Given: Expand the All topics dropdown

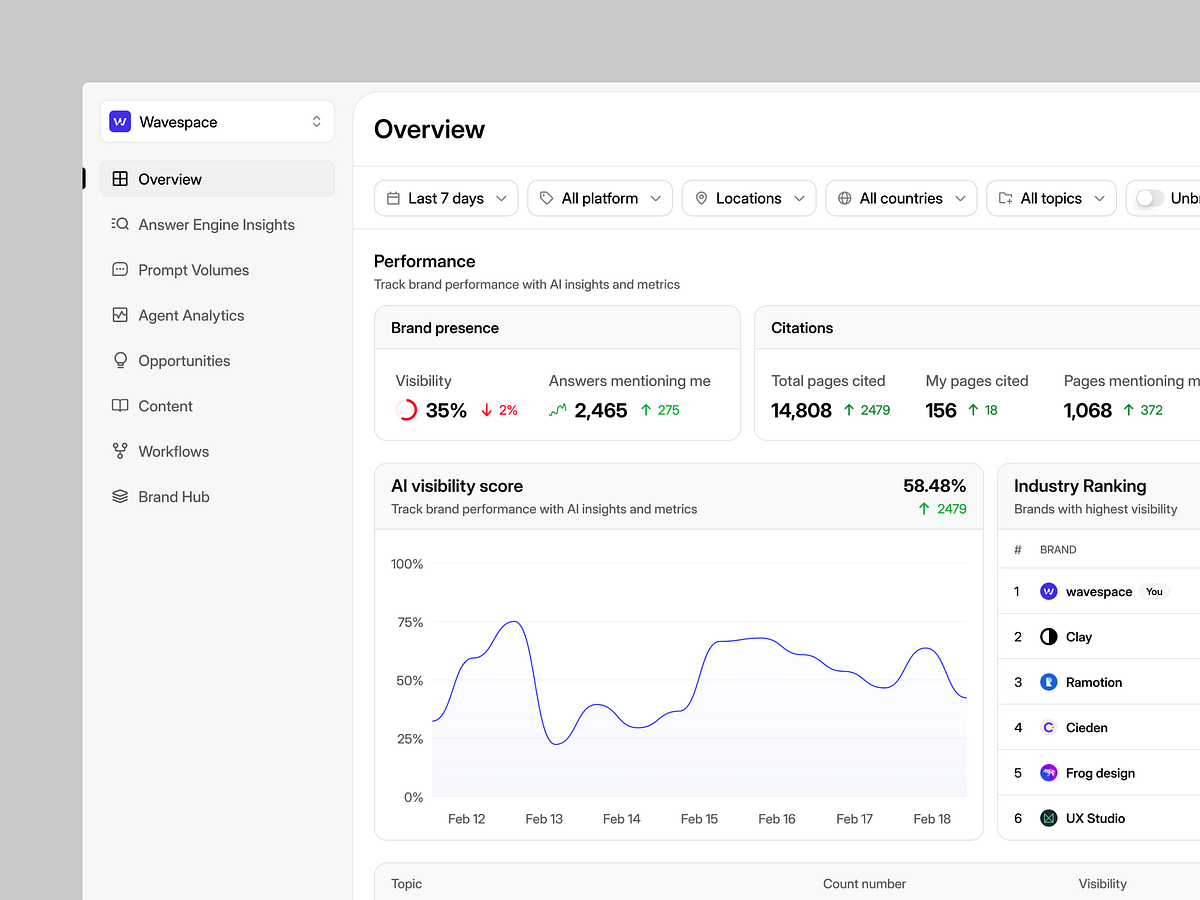Looking at the screenshot, I should click(1051, 198).
